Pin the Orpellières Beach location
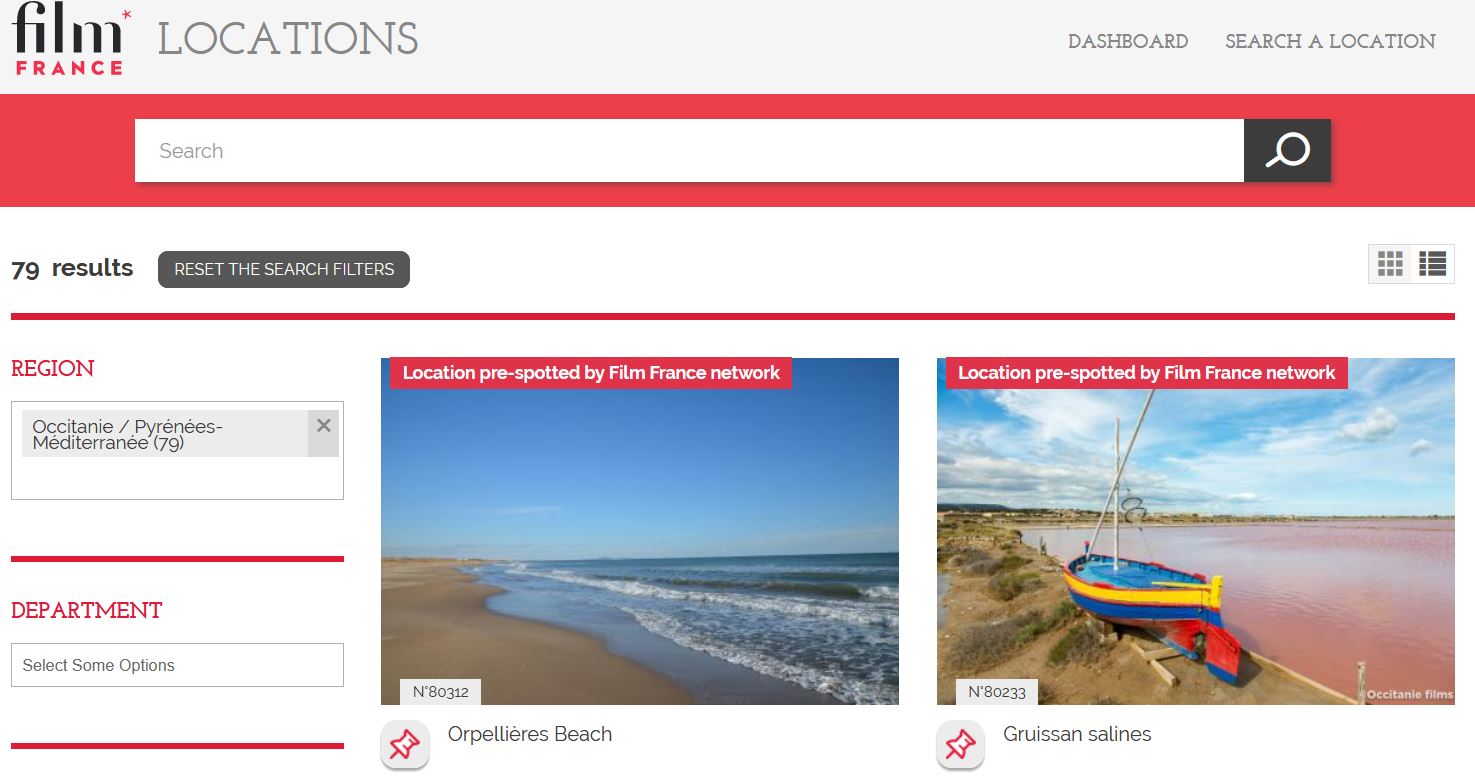1475x777 pixels. tap(405, 746)
